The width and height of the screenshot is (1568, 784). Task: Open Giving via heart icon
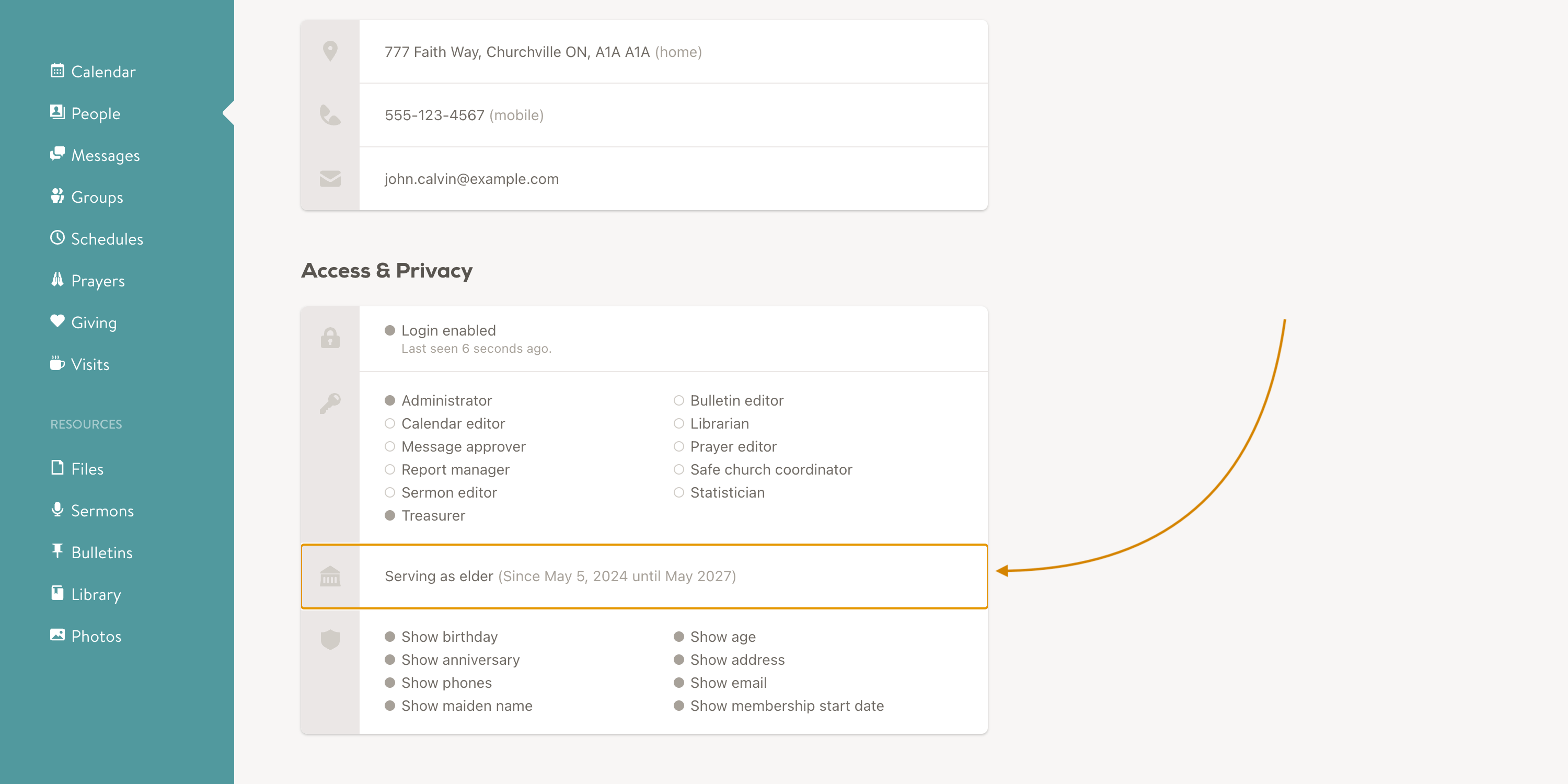point(57,321)
